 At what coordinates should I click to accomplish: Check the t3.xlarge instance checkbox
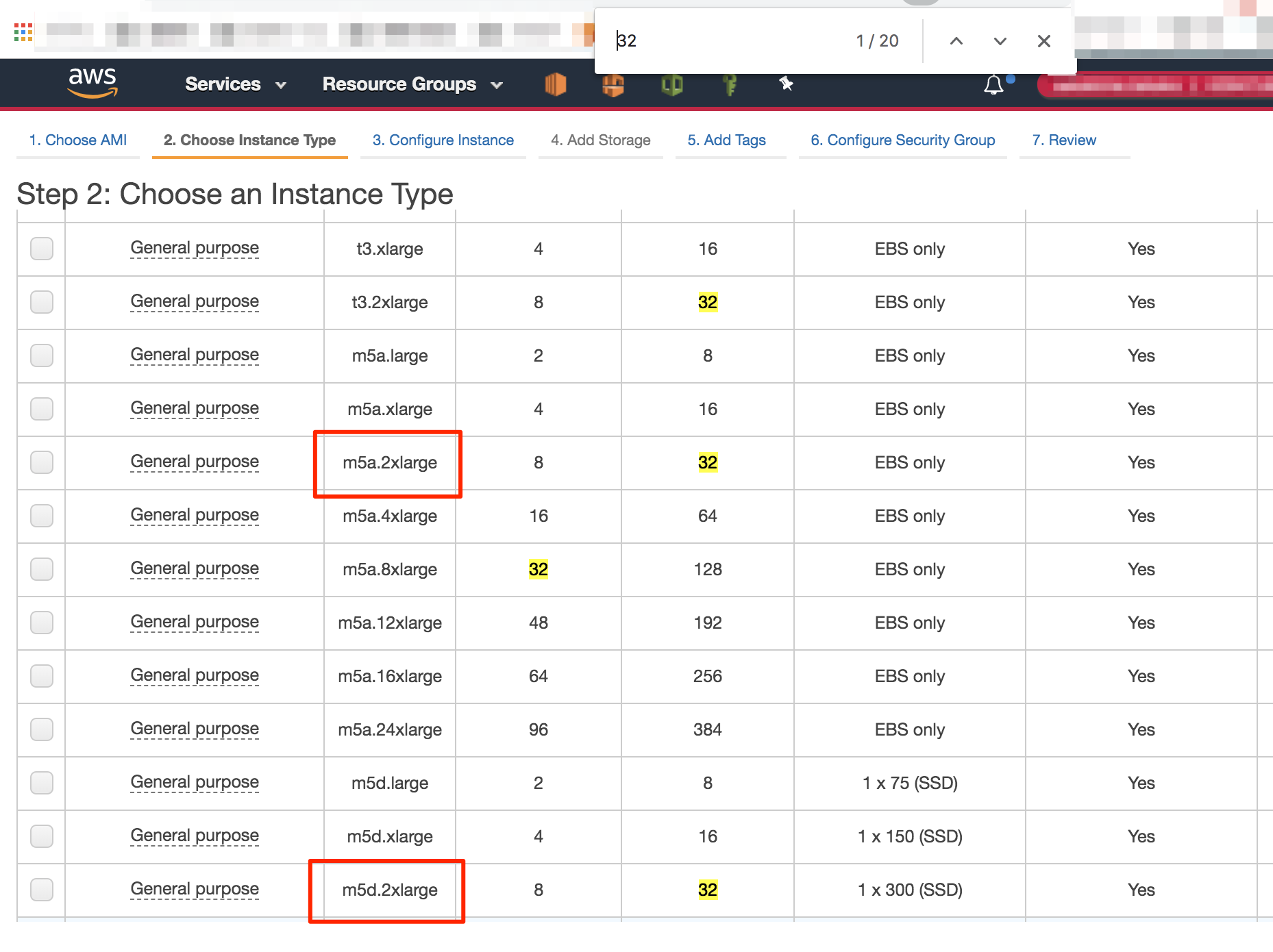(42, 249)
